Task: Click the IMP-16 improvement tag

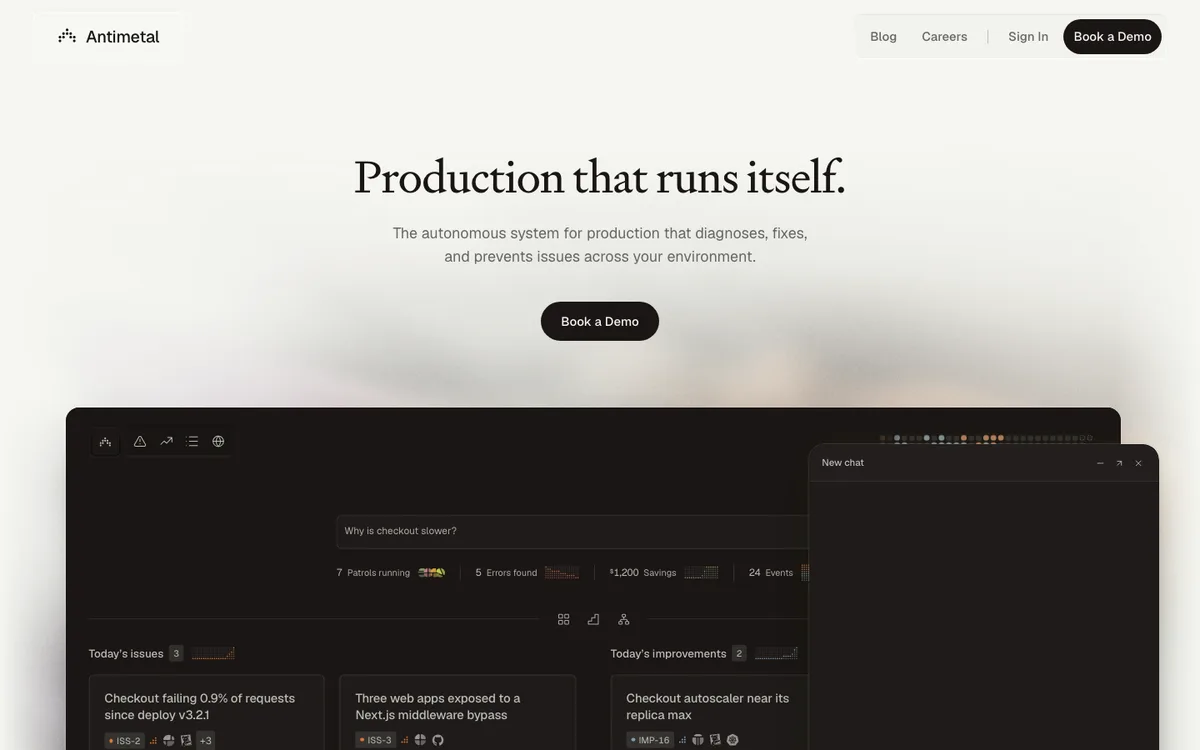Action: (650, 740)
